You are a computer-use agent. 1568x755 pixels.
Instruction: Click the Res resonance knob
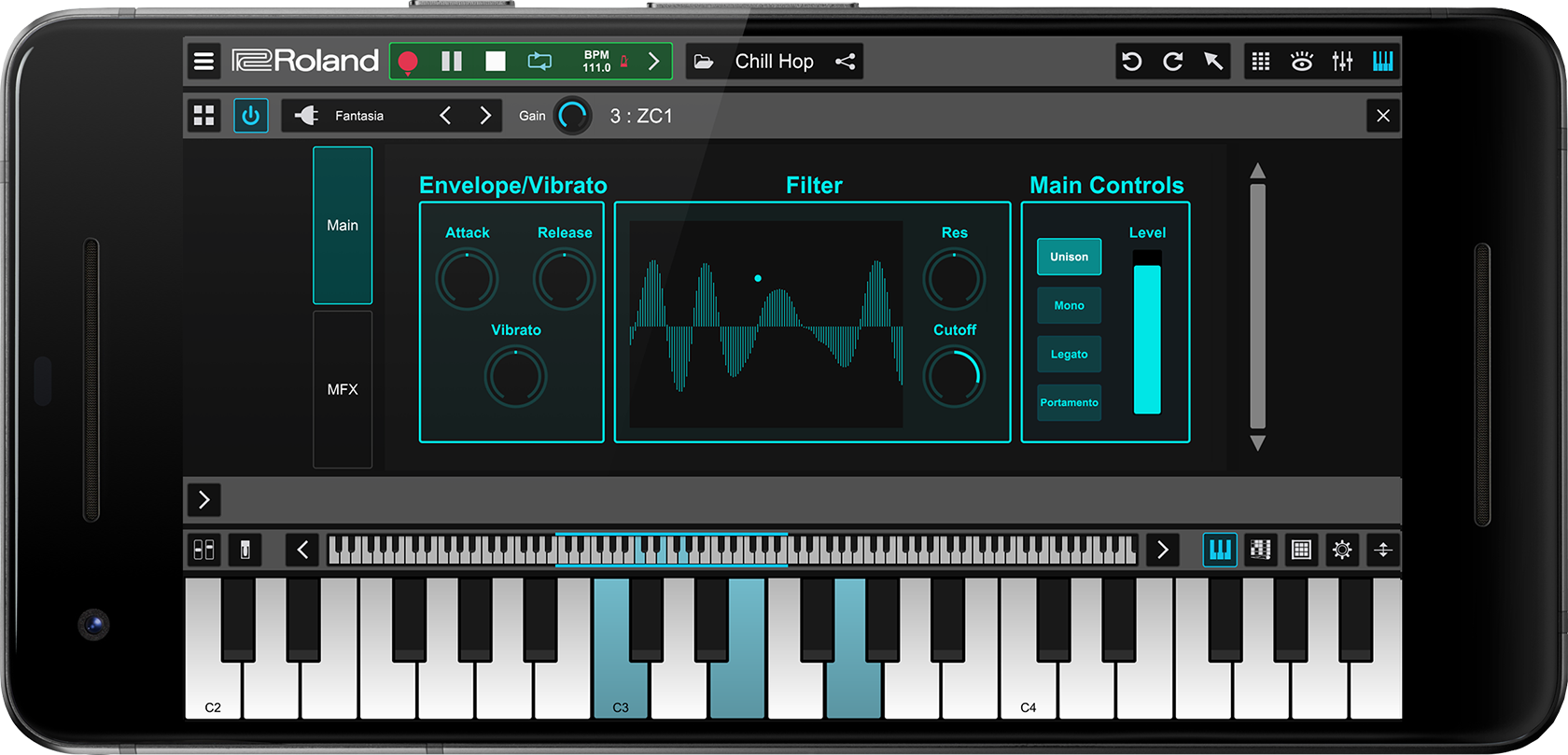(x=954, y=279)
